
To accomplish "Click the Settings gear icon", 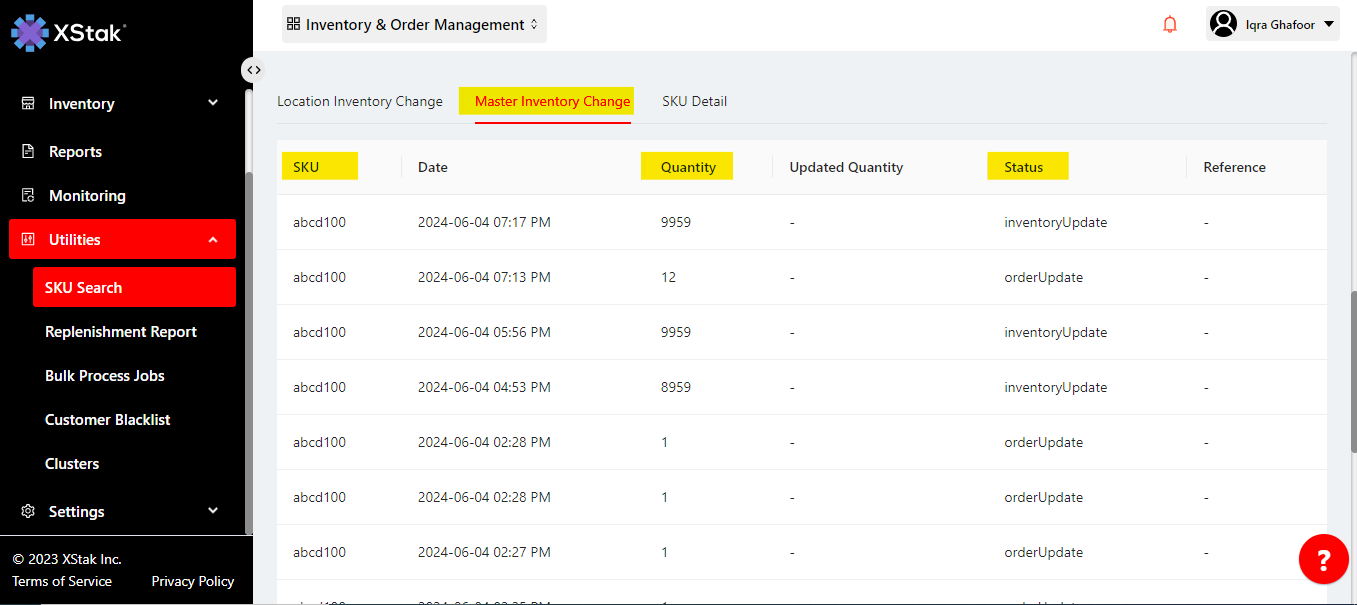I will coord(28,511).
